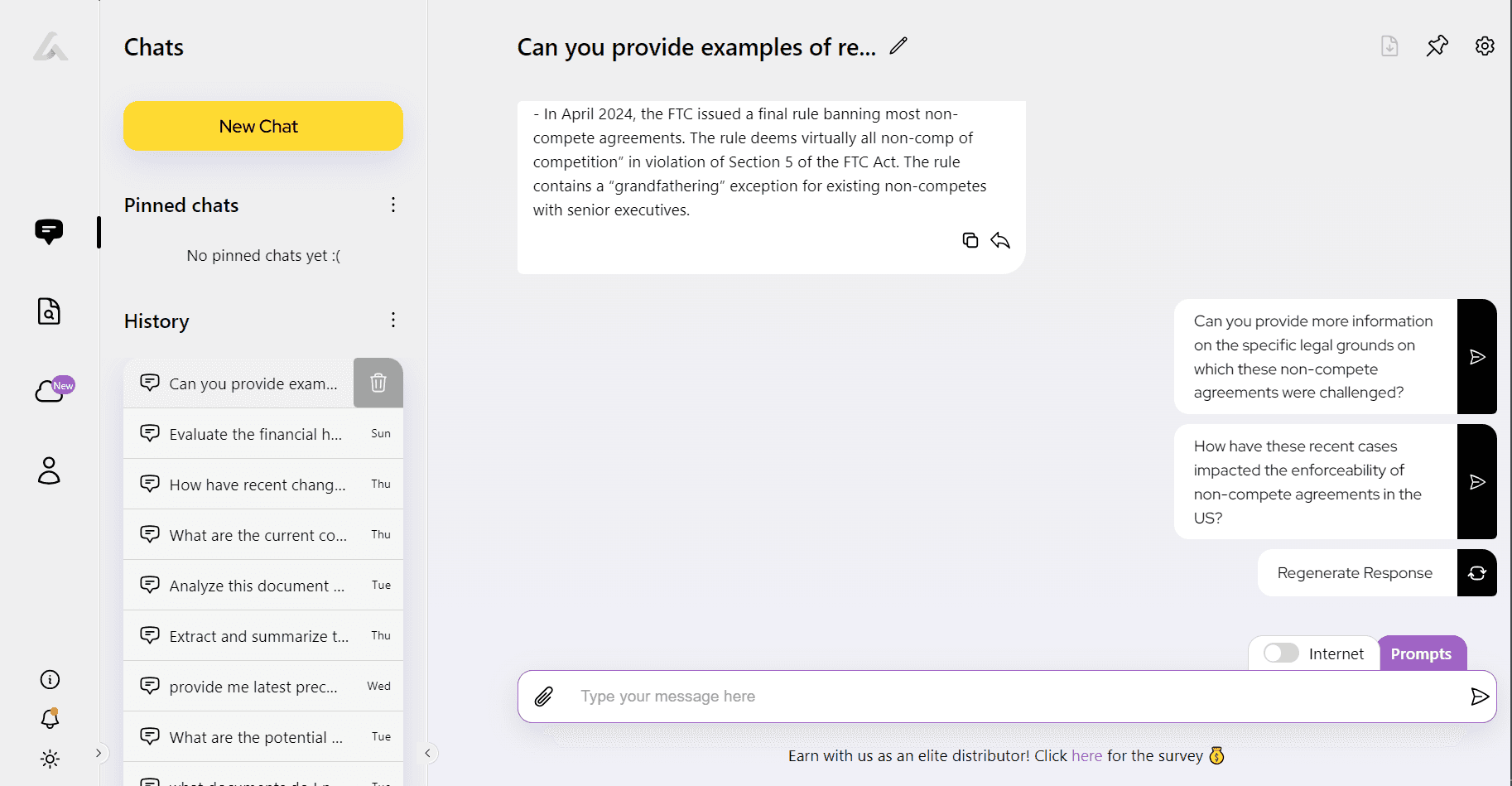Click the chat title heading
1512x786 pixels.
[696, 47]
